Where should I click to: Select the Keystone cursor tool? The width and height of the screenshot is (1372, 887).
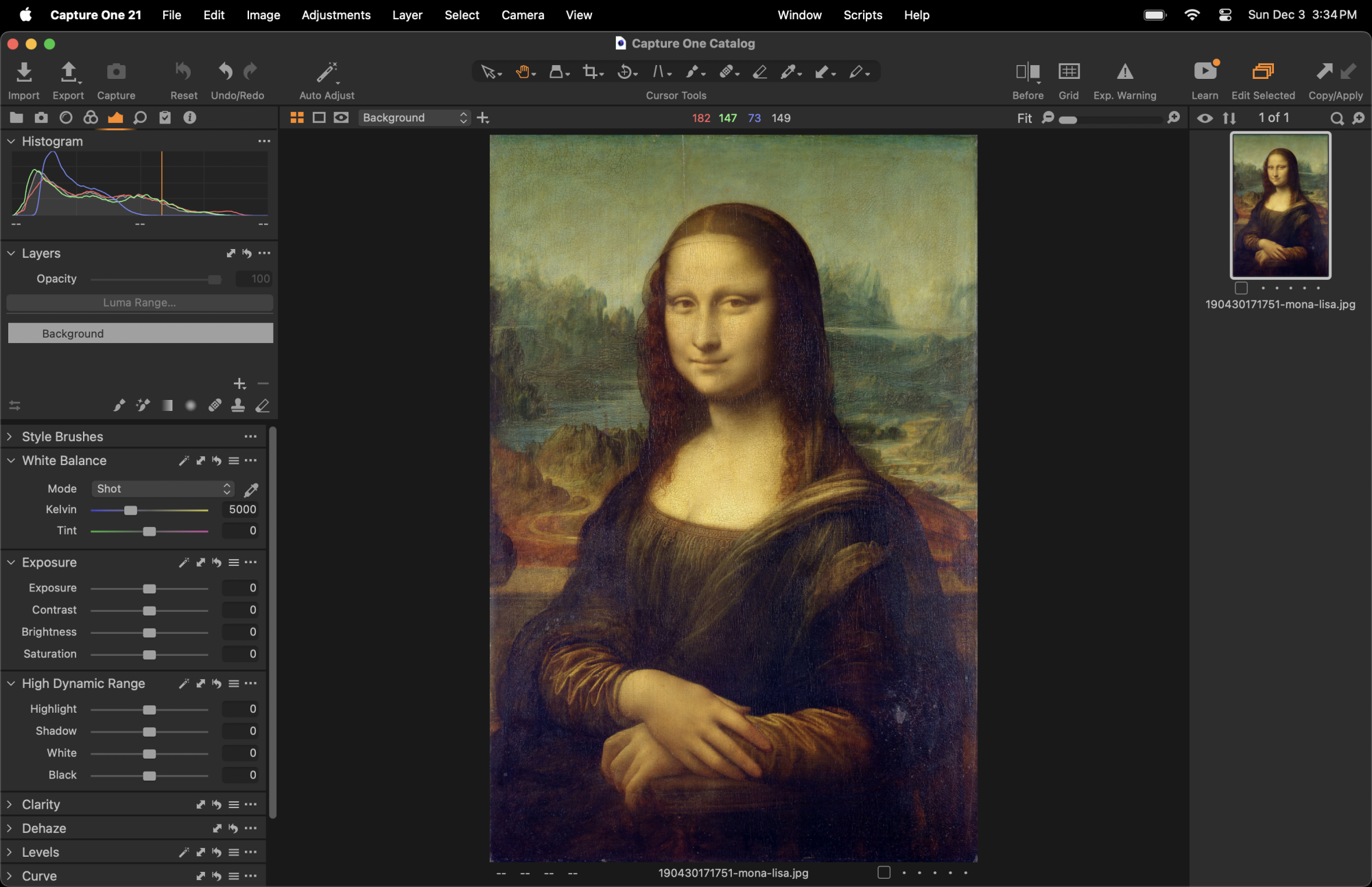tap(661, 71)
